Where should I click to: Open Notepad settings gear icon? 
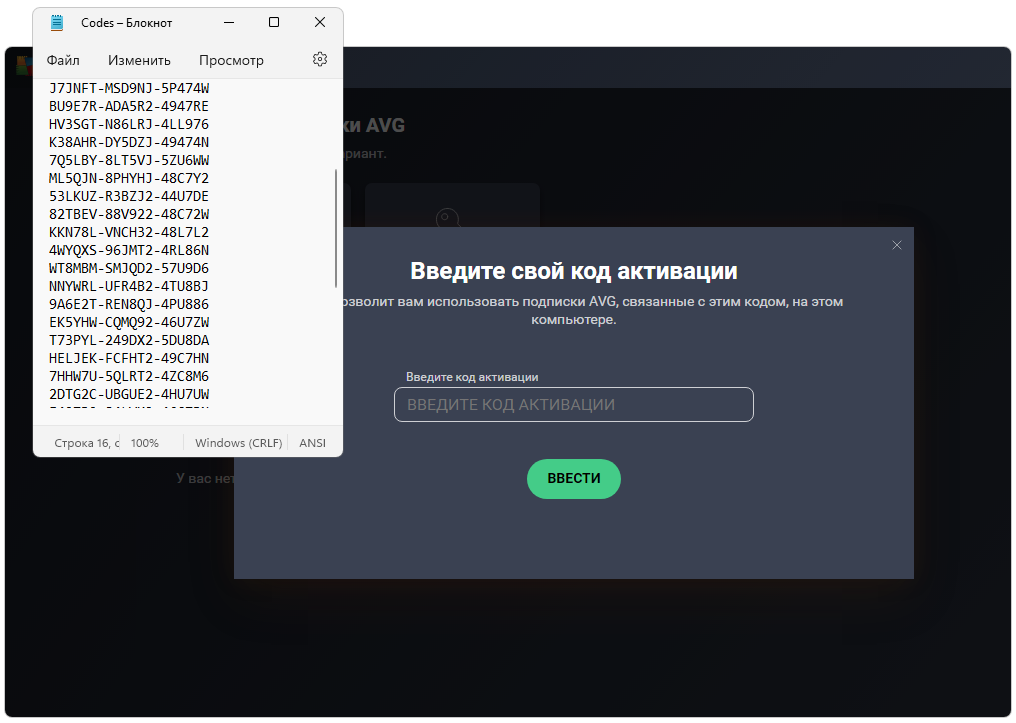319,60
